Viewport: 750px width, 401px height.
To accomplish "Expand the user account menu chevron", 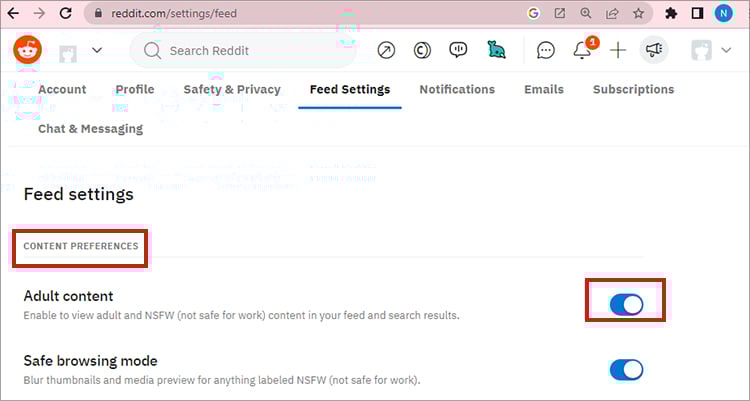I will pyautogui.click(x=726, y=50).
